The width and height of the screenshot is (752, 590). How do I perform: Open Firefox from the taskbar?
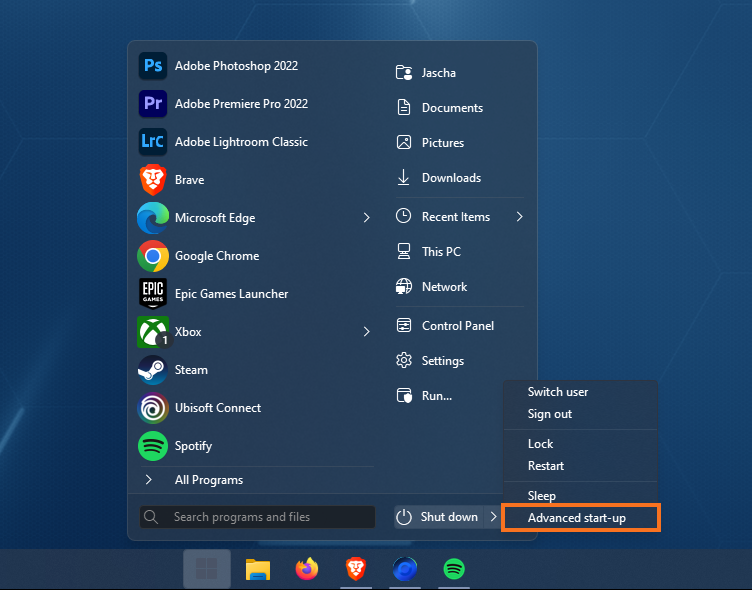click(x=307, y=569)
